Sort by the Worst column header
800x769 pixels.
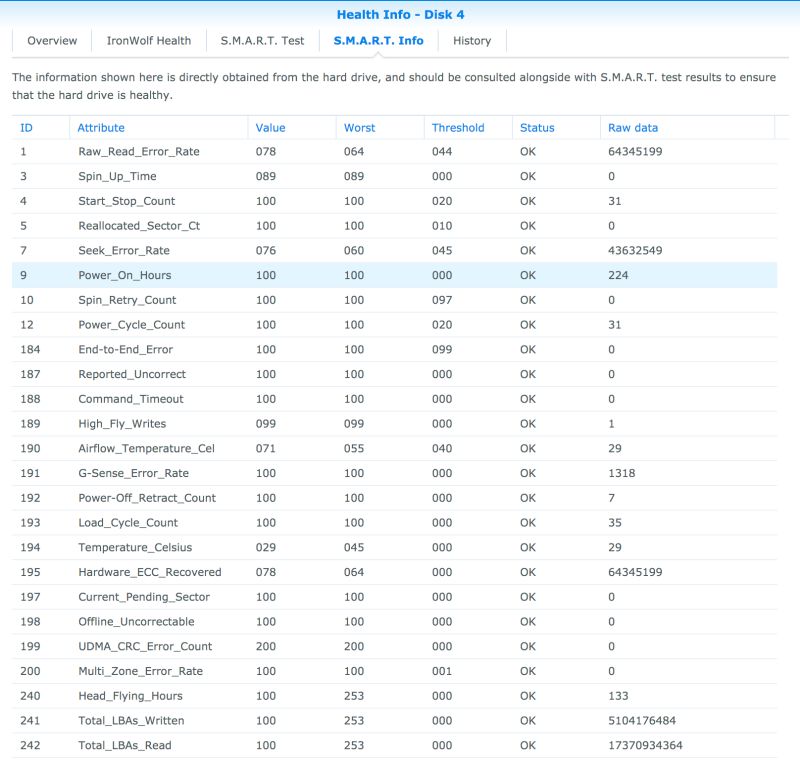380,128
